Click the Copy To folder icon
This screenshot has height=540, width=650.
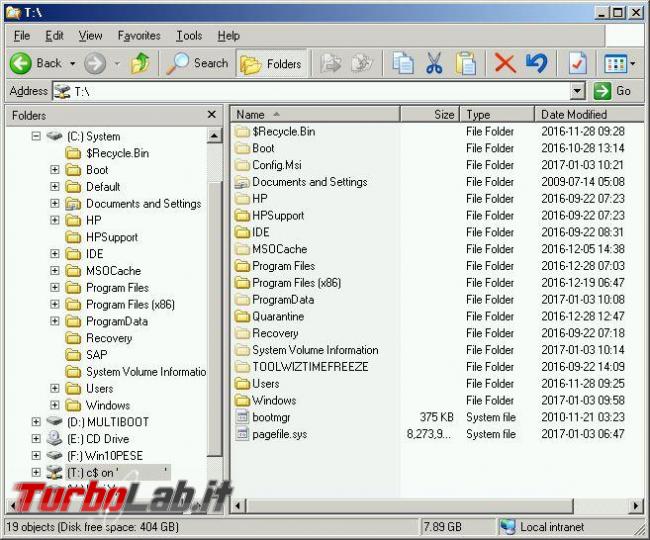[x=362, y=63]
